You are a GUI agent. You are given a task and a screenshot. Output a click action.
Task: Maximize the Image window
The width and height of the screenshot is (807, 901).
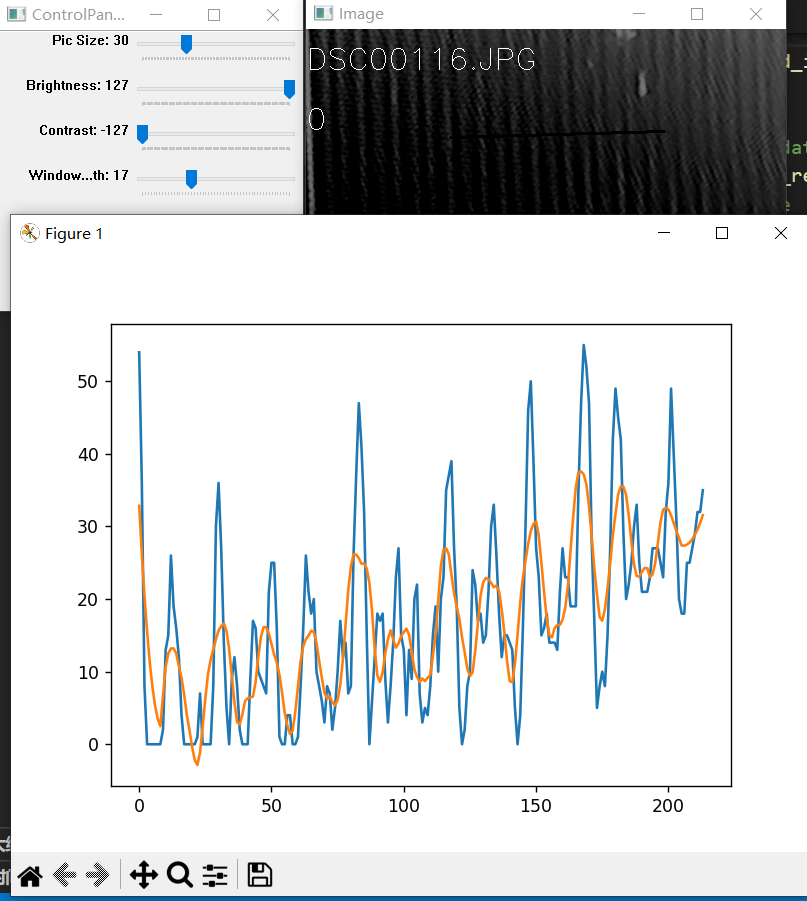pos(697,14)
